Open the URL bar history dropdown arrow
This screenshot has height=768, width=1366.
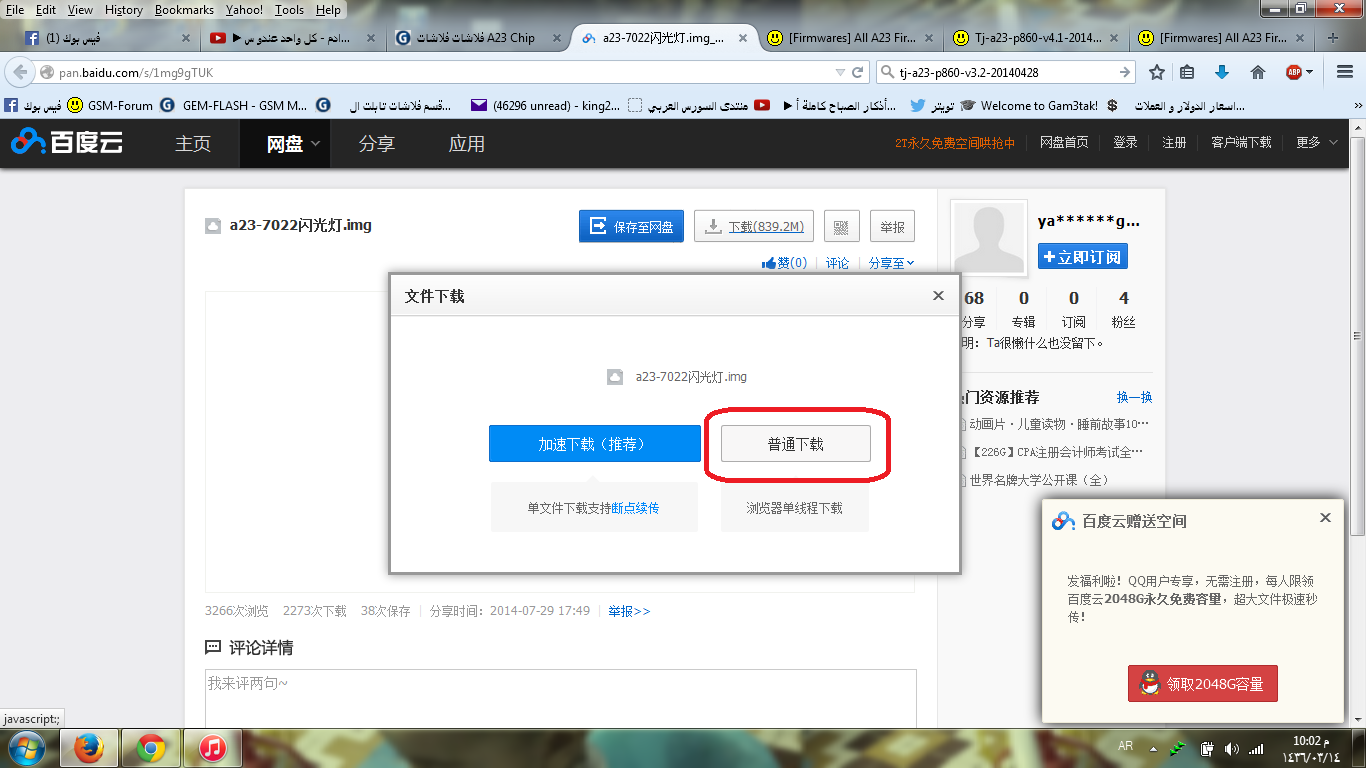[840, 73]
